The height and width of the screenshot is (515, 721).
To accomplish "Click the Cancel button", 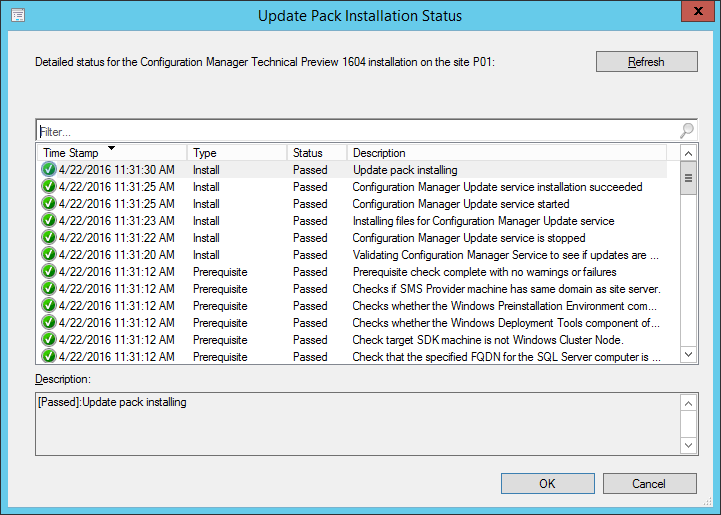I will (649, 484).
